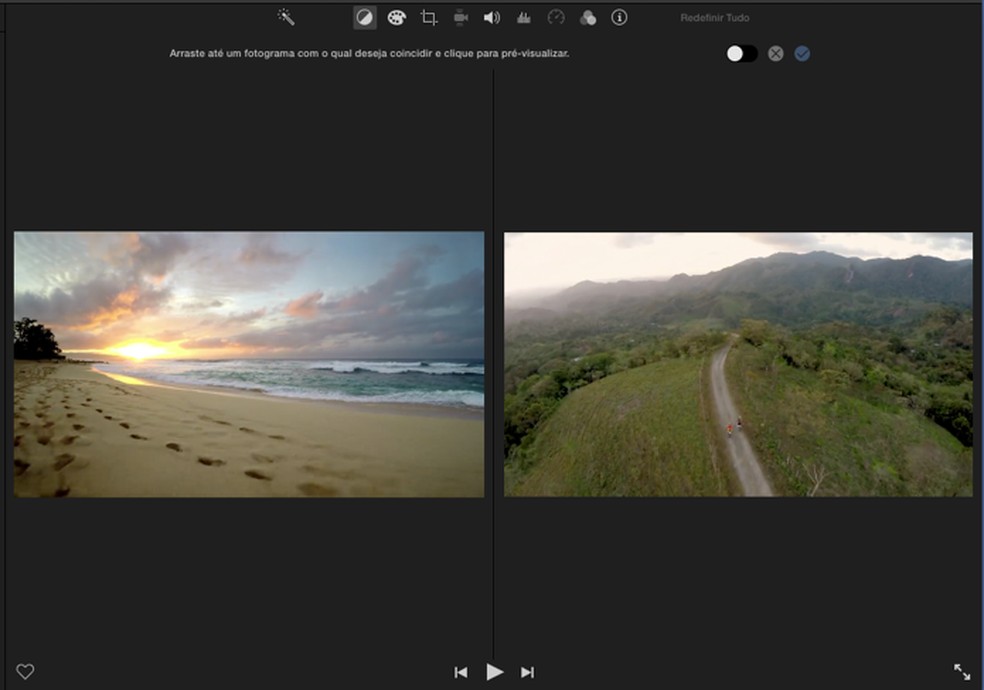Screen dimensions: 984x690
Task: Open the Stabilization camera tool
Action: 461,17
